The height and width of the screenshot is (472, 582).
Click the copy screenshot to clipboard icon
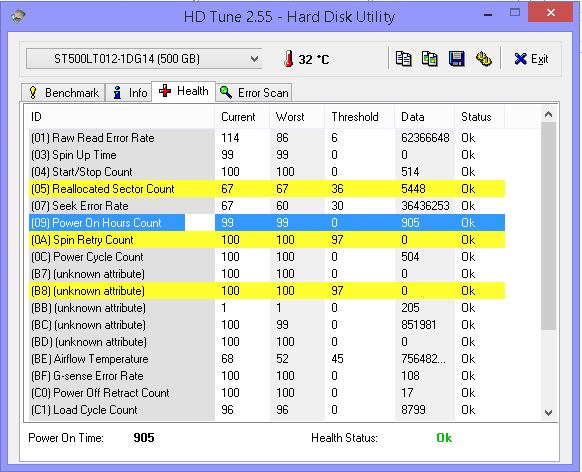coord(430,59)
